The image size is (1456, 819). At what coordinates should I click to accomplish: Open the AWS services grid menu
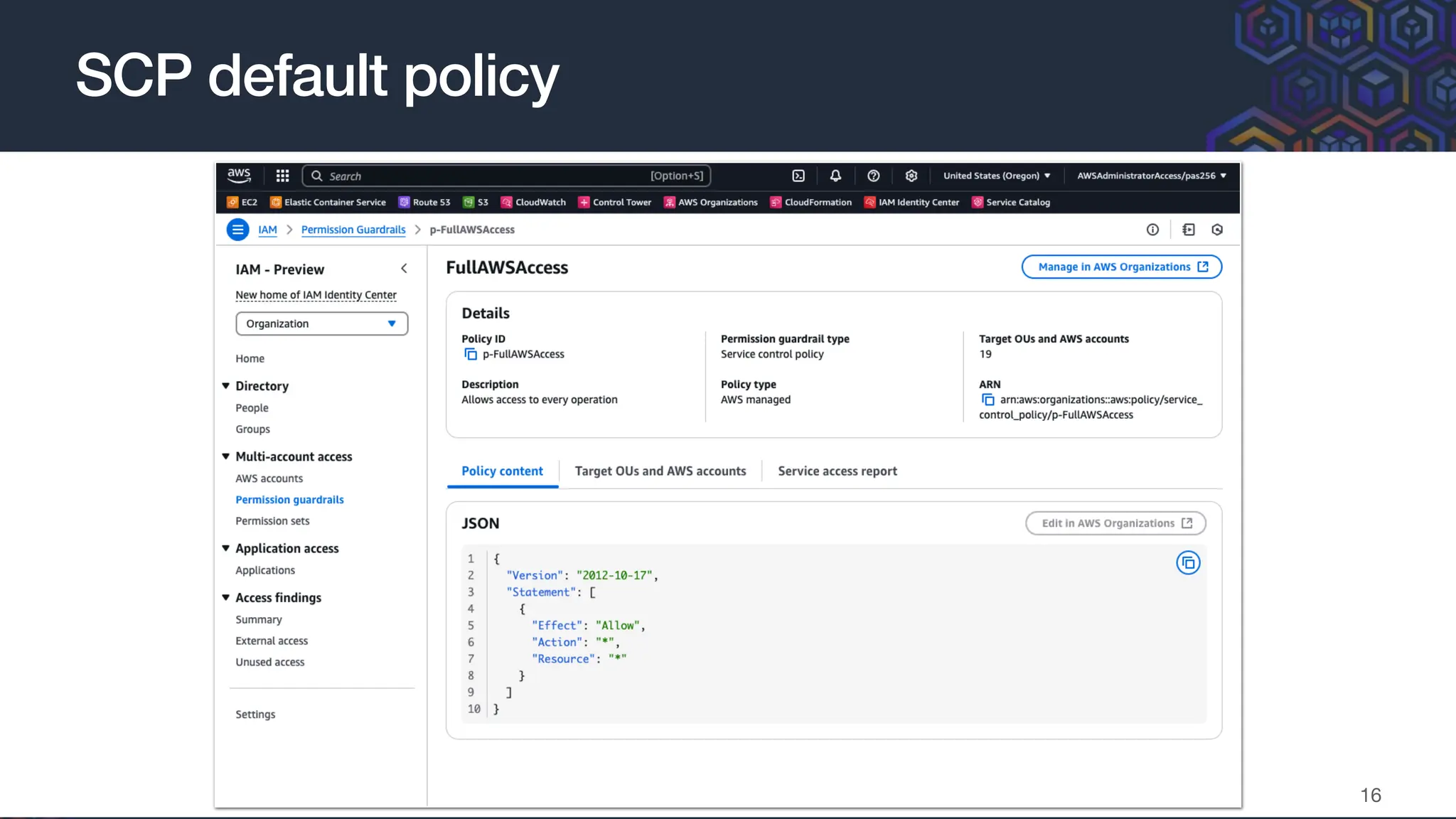pyautogui.click(x=282, y=176)
